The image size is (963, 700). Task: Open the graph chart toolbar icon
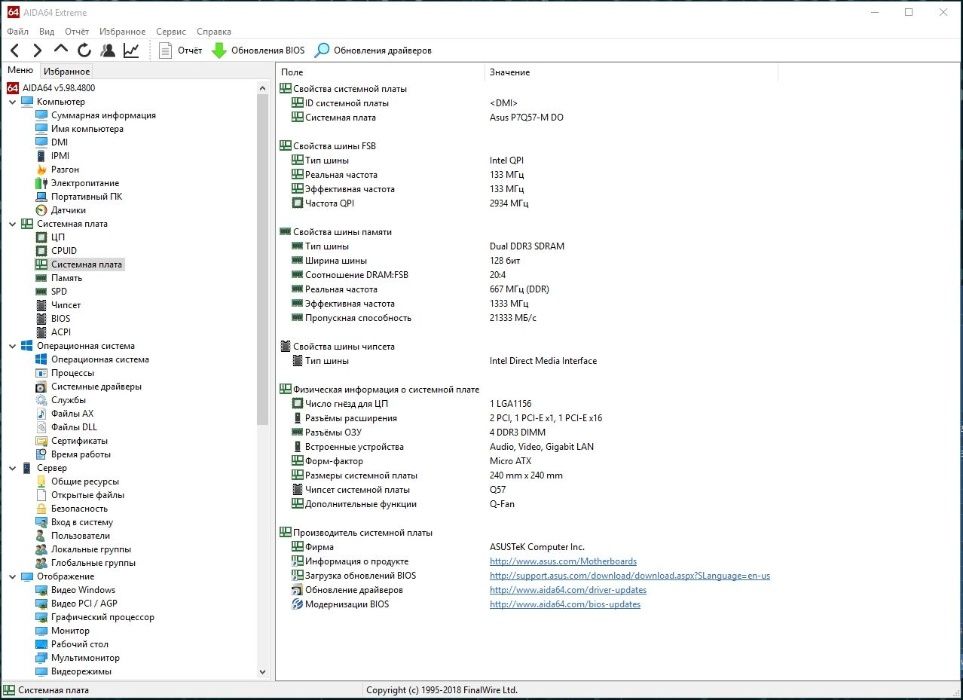point(131,50)
